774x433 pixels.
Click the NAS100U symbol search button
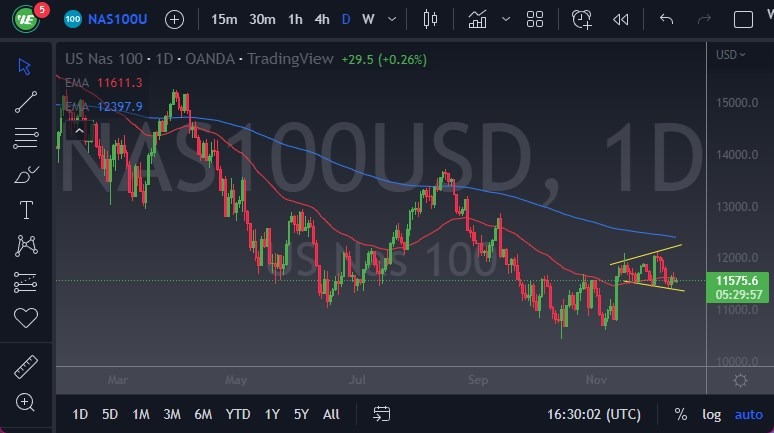[x=111, y=19]
